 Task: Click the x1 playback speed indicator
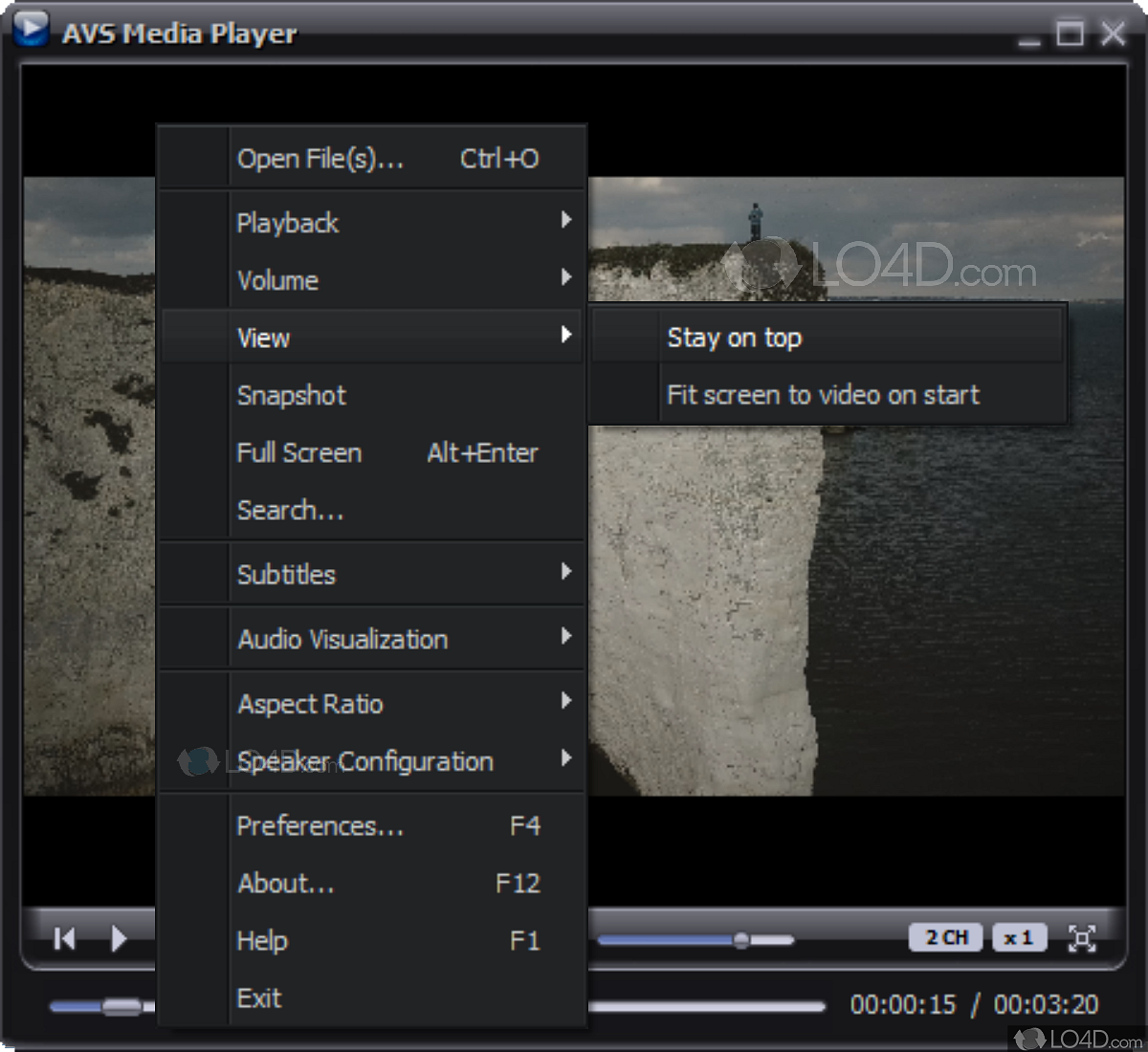[1019, 938]
